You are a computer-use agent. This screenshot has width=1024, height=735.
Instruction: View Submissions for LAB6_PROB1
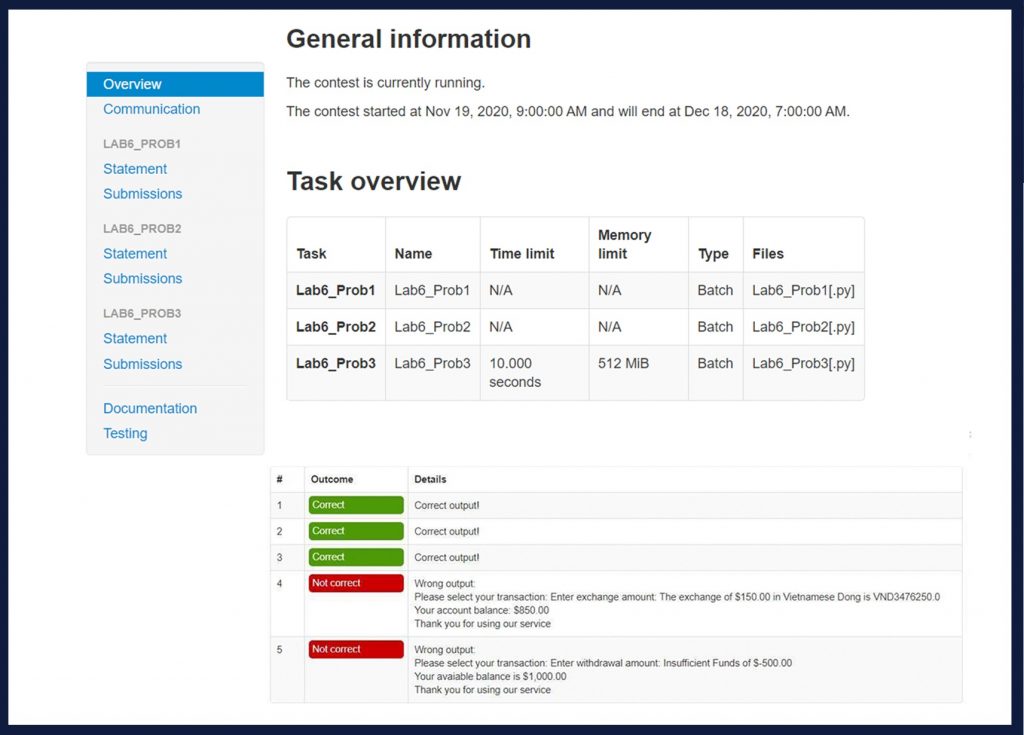[143, 194]
